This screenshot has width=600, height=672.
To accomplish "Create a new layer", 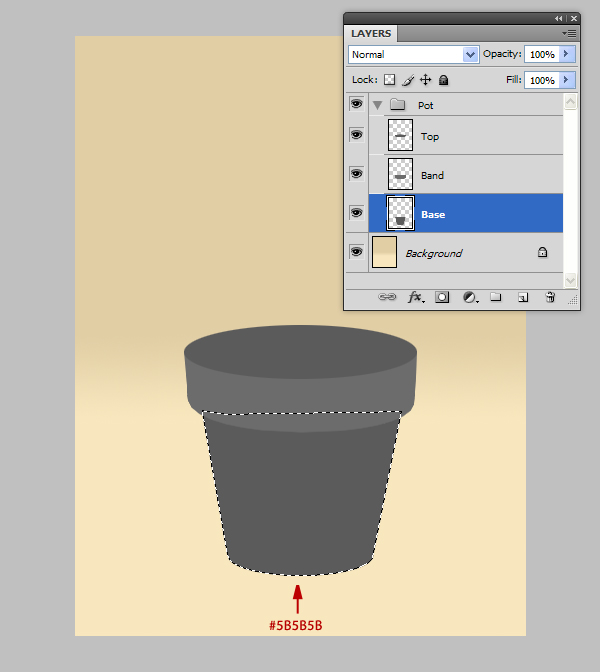I will [x=522, y=297].
